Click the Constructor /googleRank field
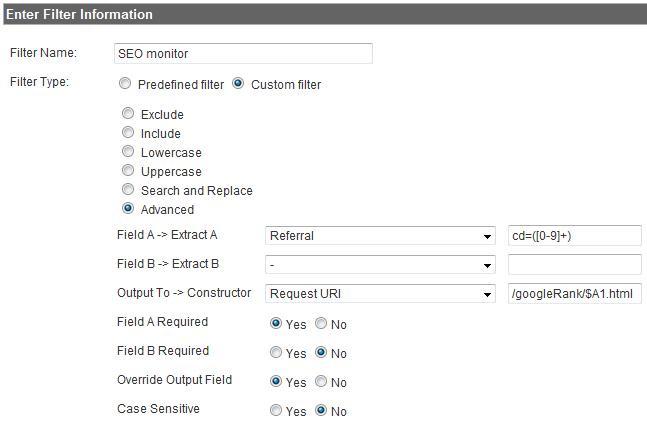 point(575,294)
